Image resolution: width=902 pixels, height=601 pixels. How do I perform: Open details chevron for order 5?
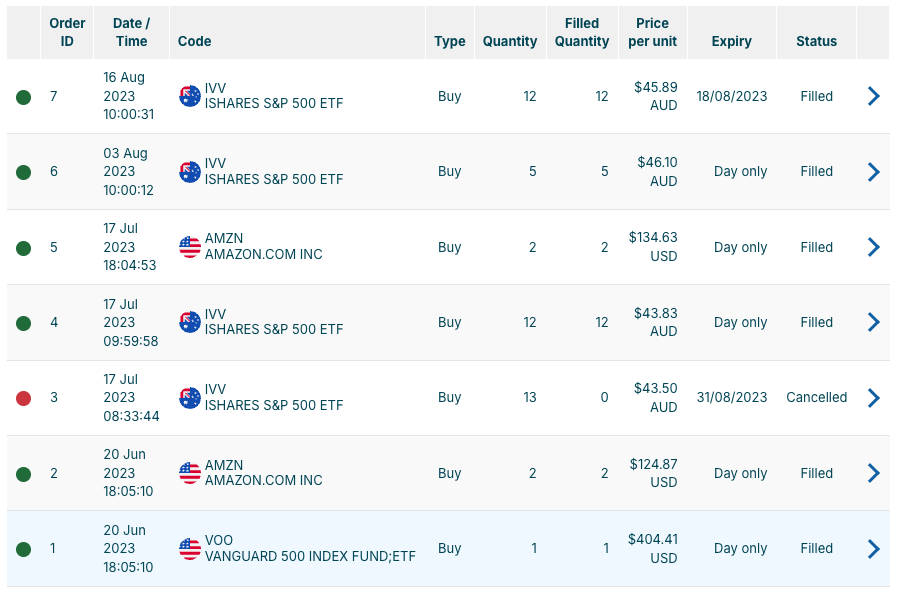(874, 247)
